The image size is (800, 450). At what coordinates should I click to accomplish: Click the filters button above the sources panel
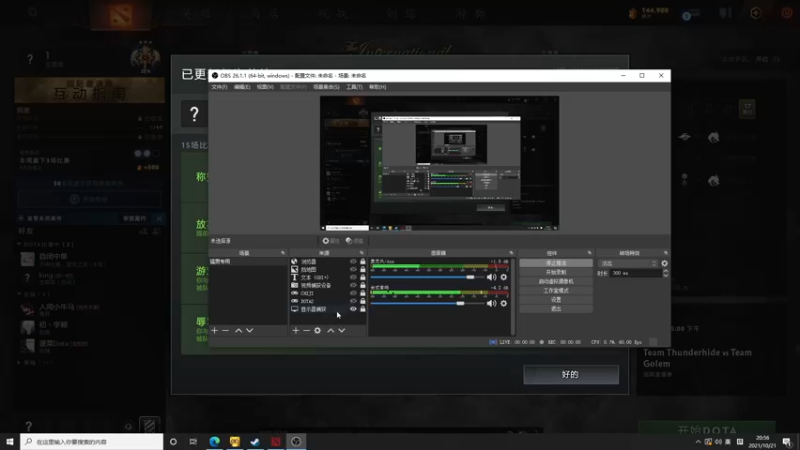pyautogui.click(x=355, y=241)
